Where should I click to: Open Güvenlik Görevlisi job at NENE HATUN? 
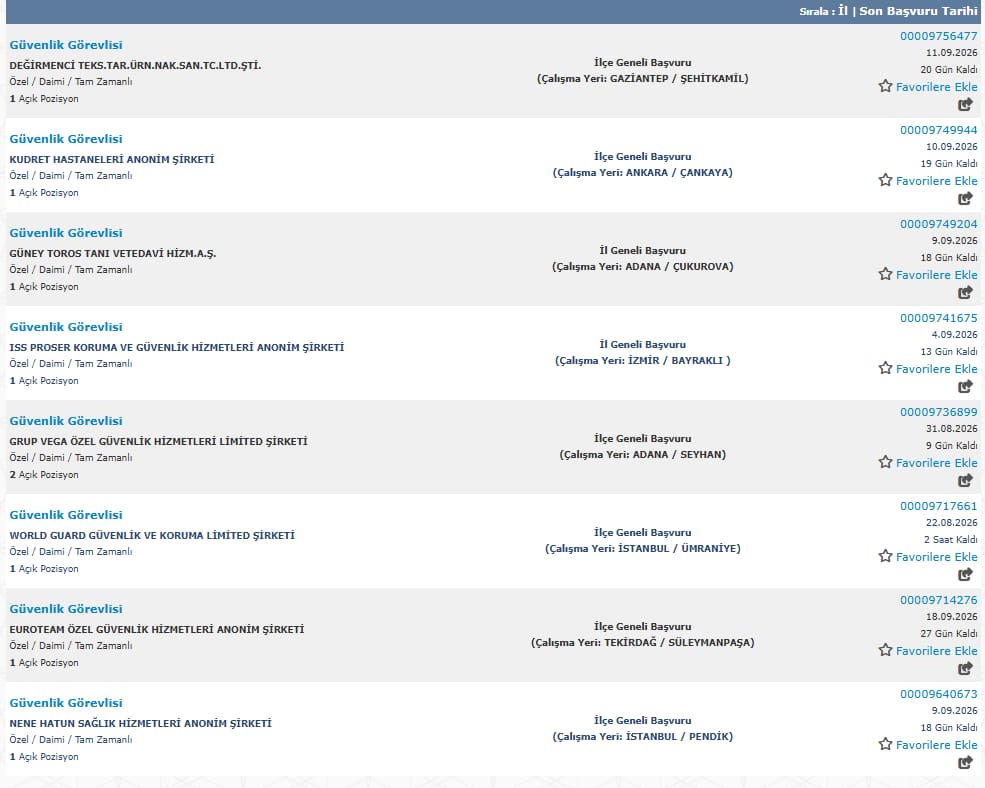pyautogui.click(x=66, y=703)
